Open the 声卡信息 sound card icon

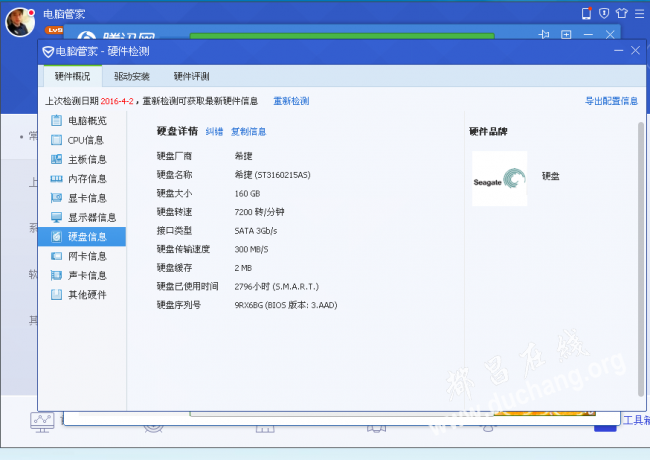(x=56, y=275)
